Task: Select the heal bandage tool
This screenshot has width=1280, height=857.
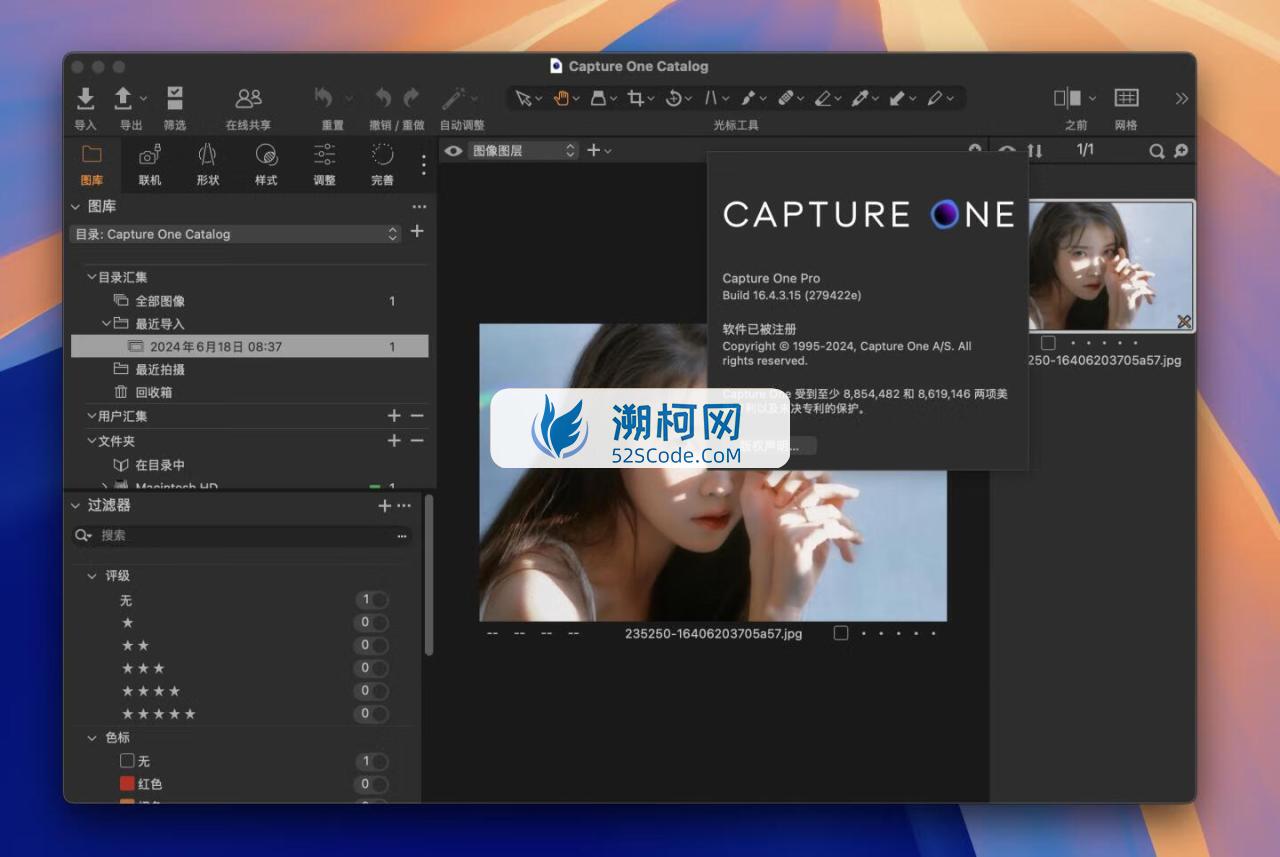Action: click(x=785, y=98)
